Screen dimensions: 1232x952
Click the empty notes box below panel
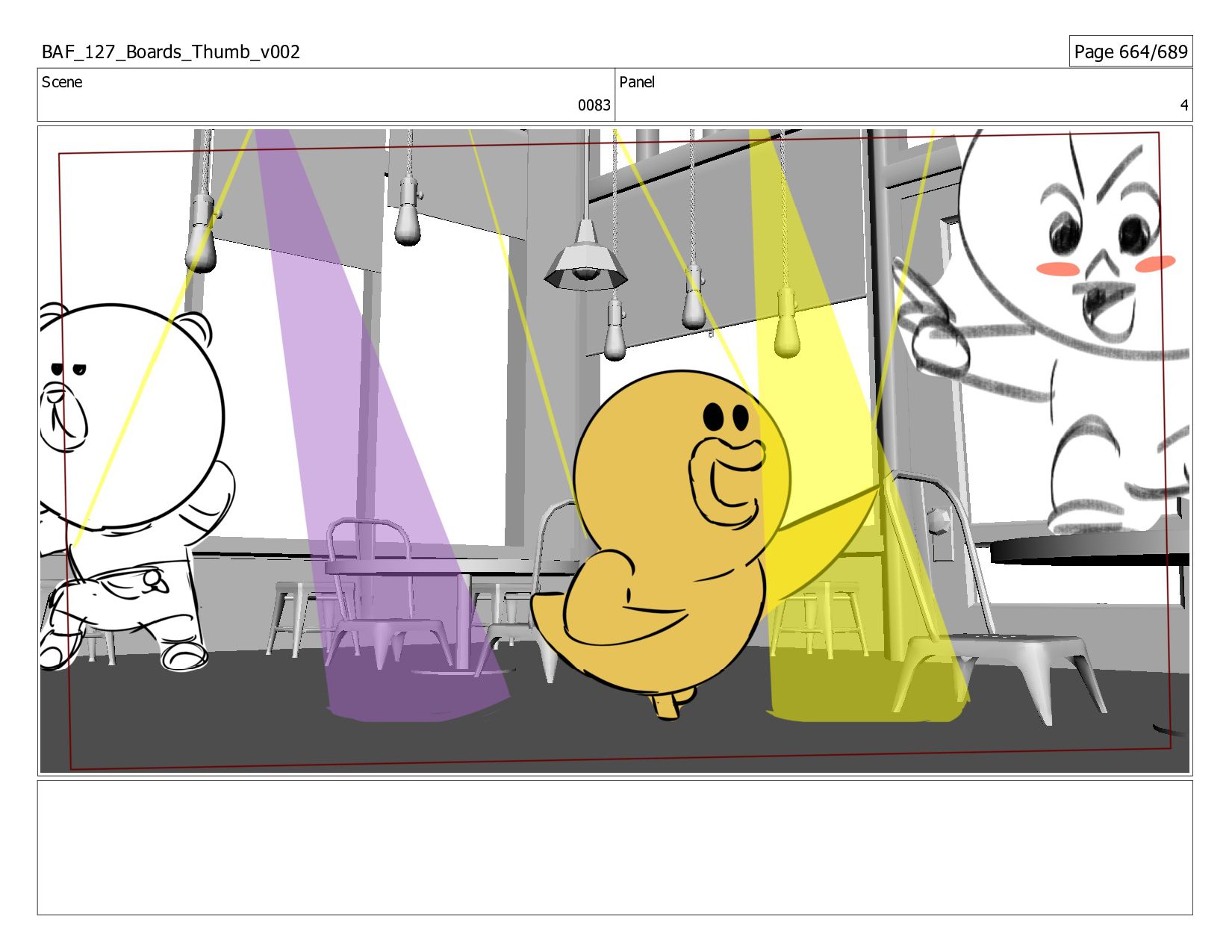(x=615, y=847)
